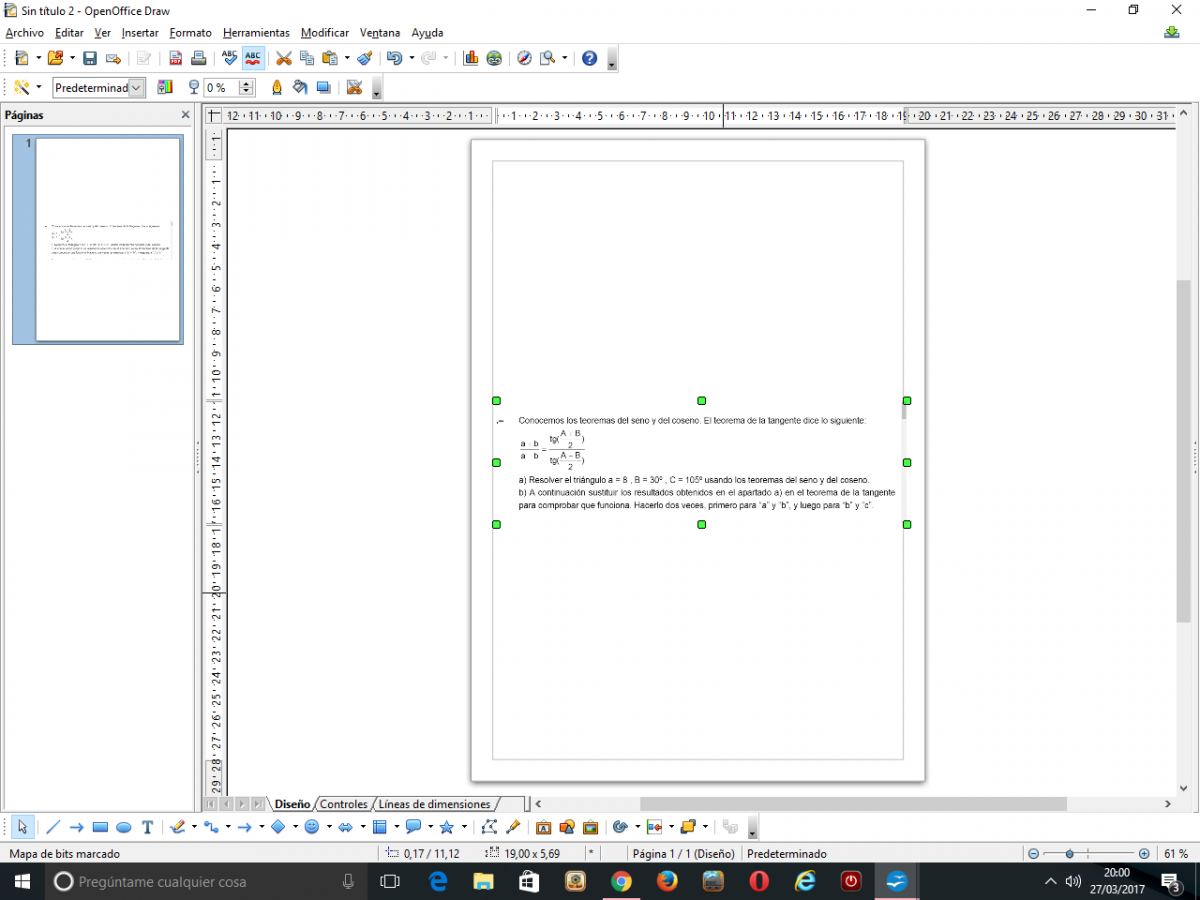Pick the Line drawing tool
The height and width of the screenshot is (900, 1200).
click(53, 827)
